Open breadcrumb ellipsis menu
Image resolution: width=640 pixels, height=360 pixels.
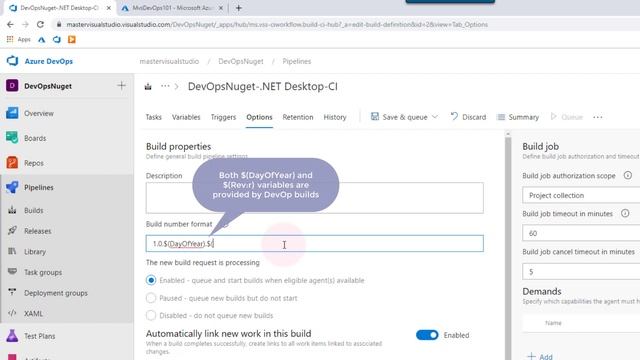[165, 86]
